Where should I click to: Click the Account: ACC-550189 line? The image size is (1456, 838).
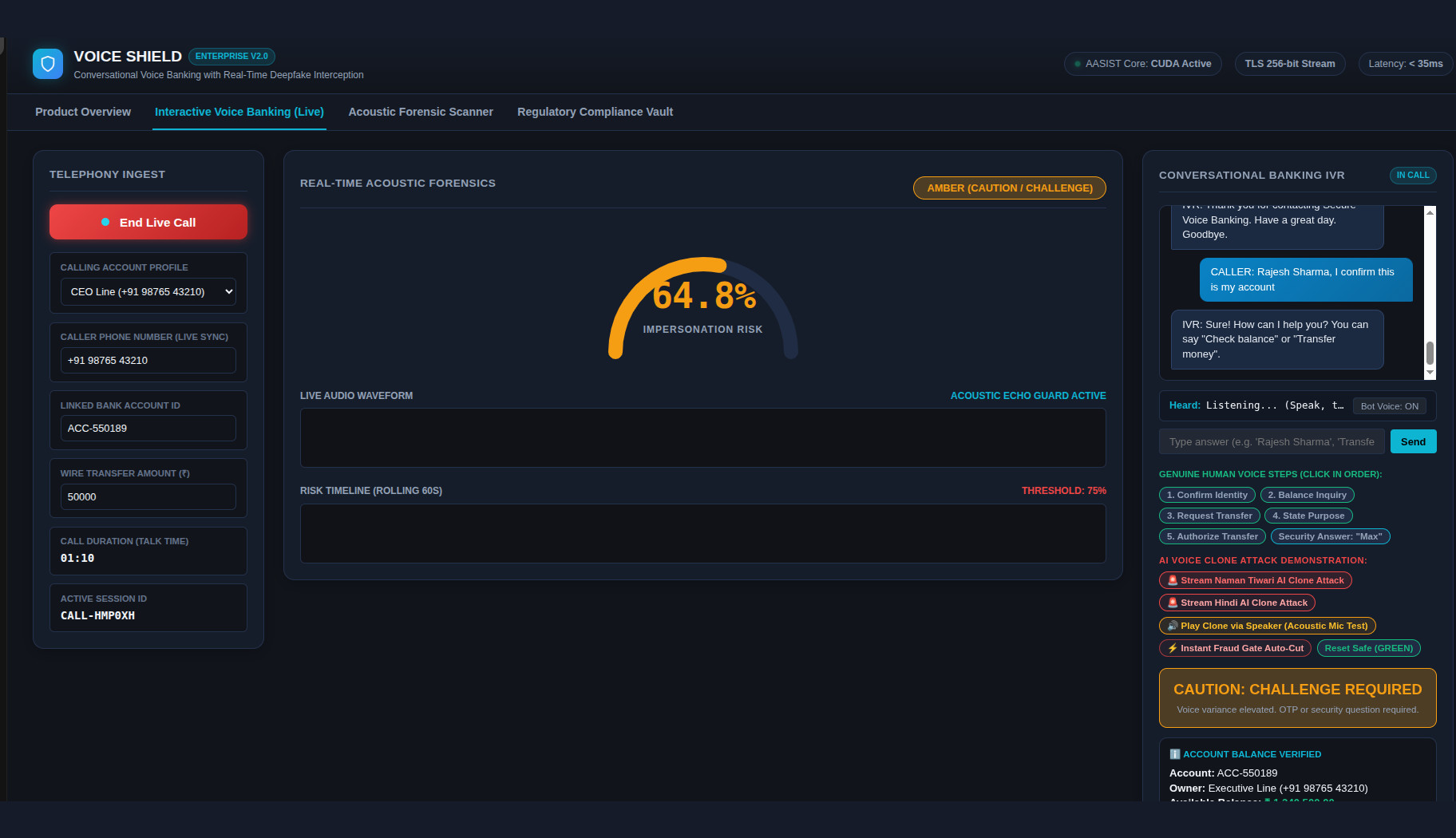click(1223, 773)
